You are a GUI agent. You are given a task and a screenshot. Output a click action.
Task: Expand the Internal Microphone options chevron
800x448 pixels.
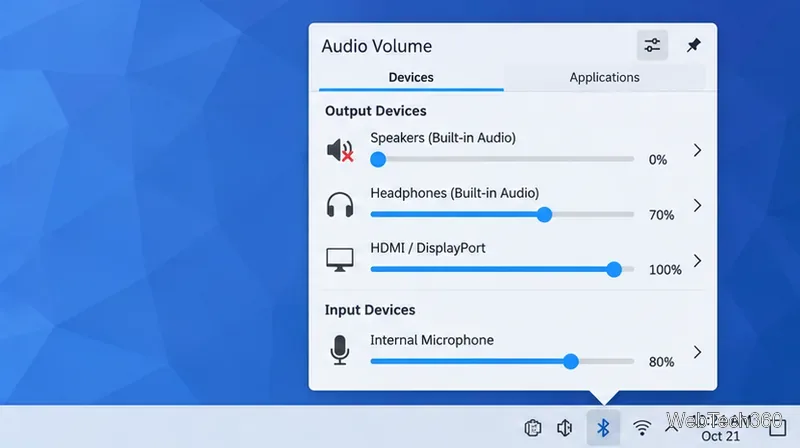point(697,352)
